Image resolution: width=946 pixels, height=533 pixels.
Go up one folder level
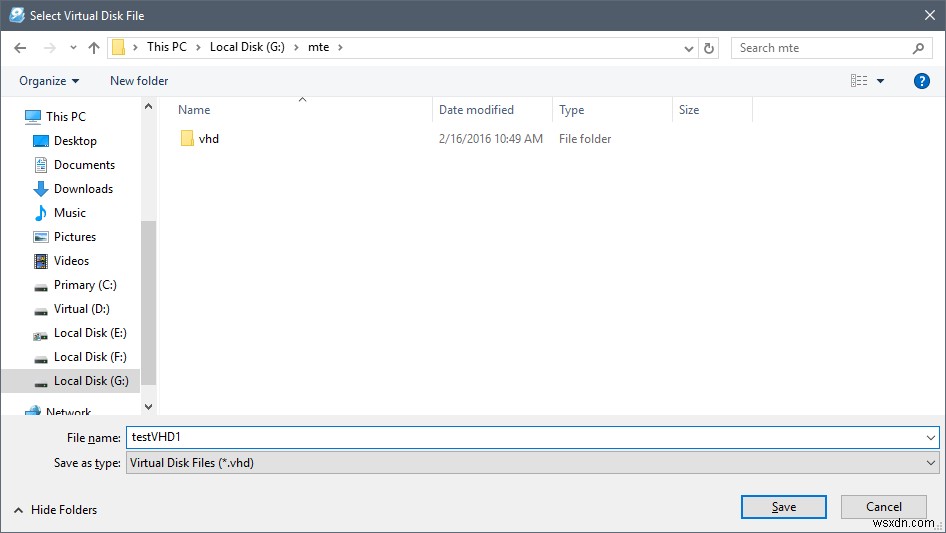(94, 48)
